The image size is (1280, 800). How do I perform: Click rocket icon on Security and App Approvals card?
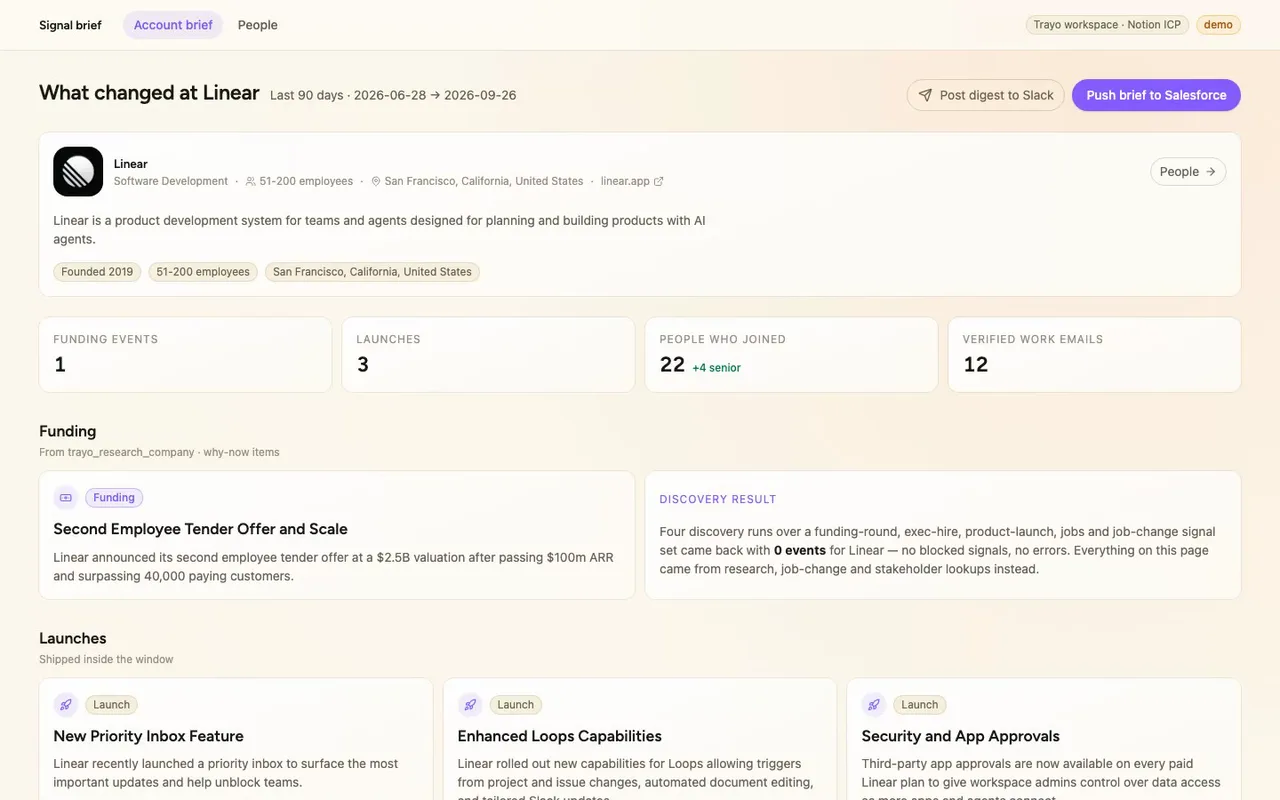[874, 704]
